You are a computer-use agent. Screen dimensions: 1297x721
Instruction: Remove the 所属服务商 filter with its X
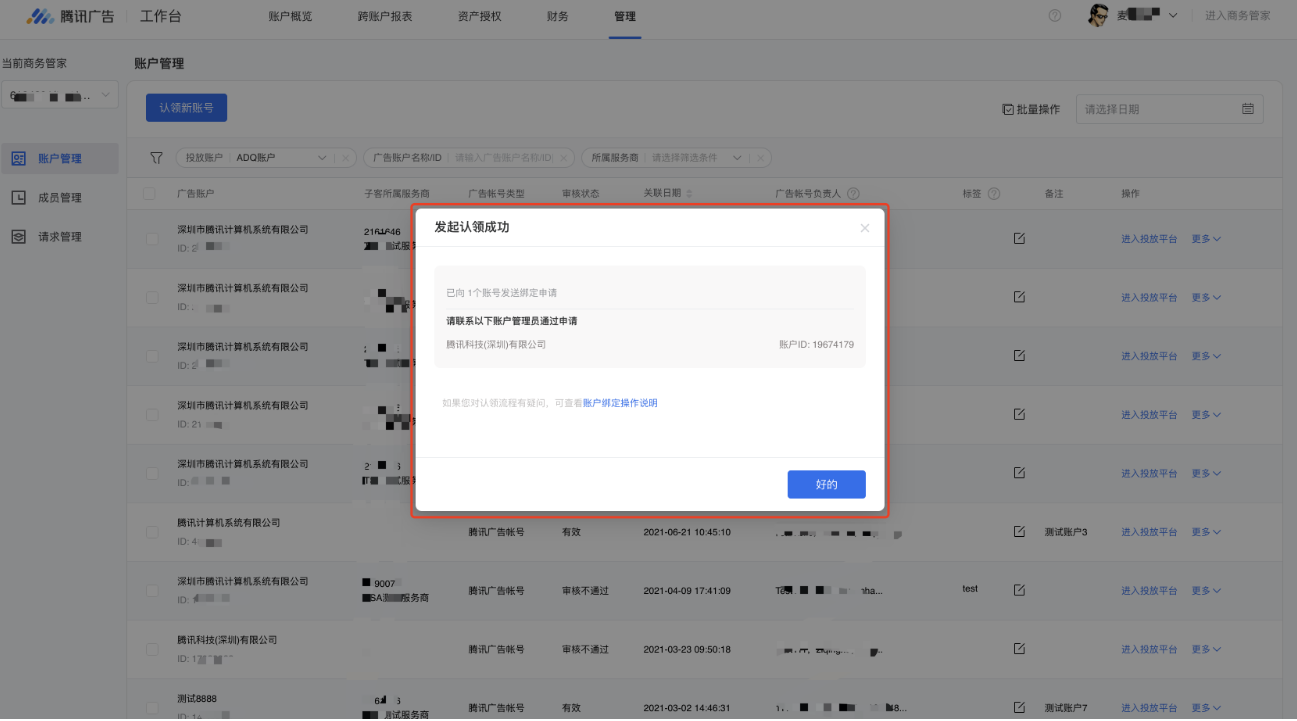tap(761, 158)
